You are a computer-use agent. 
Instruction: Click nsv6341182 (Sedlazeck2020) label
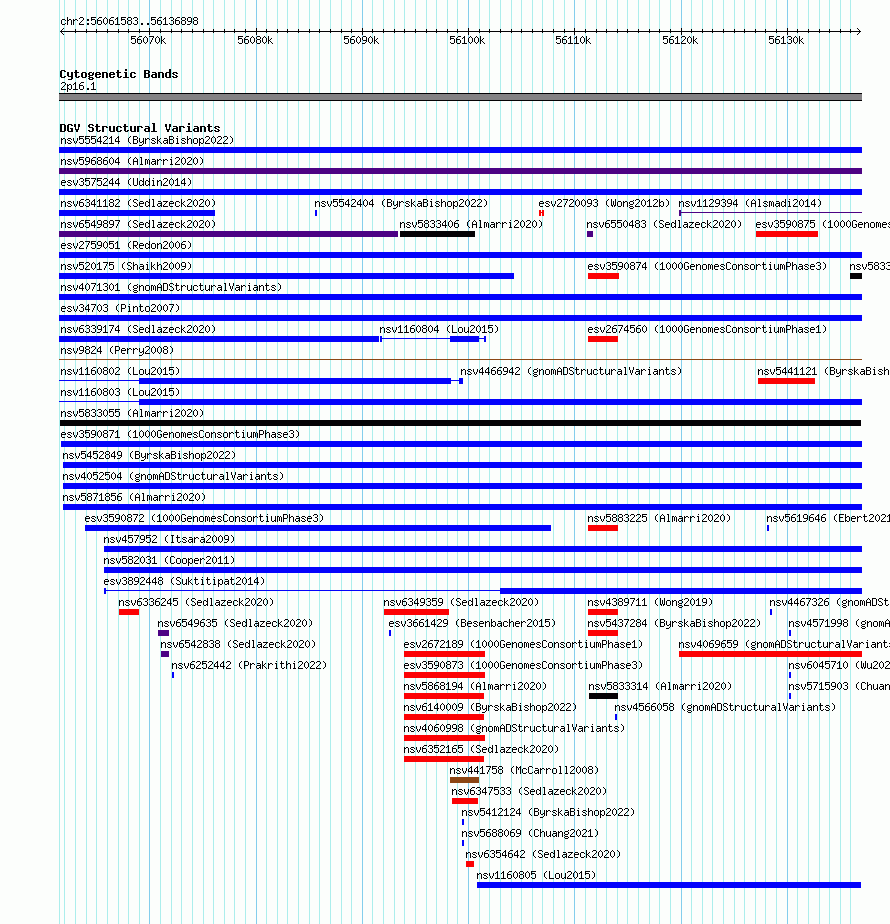pos(138,203)
